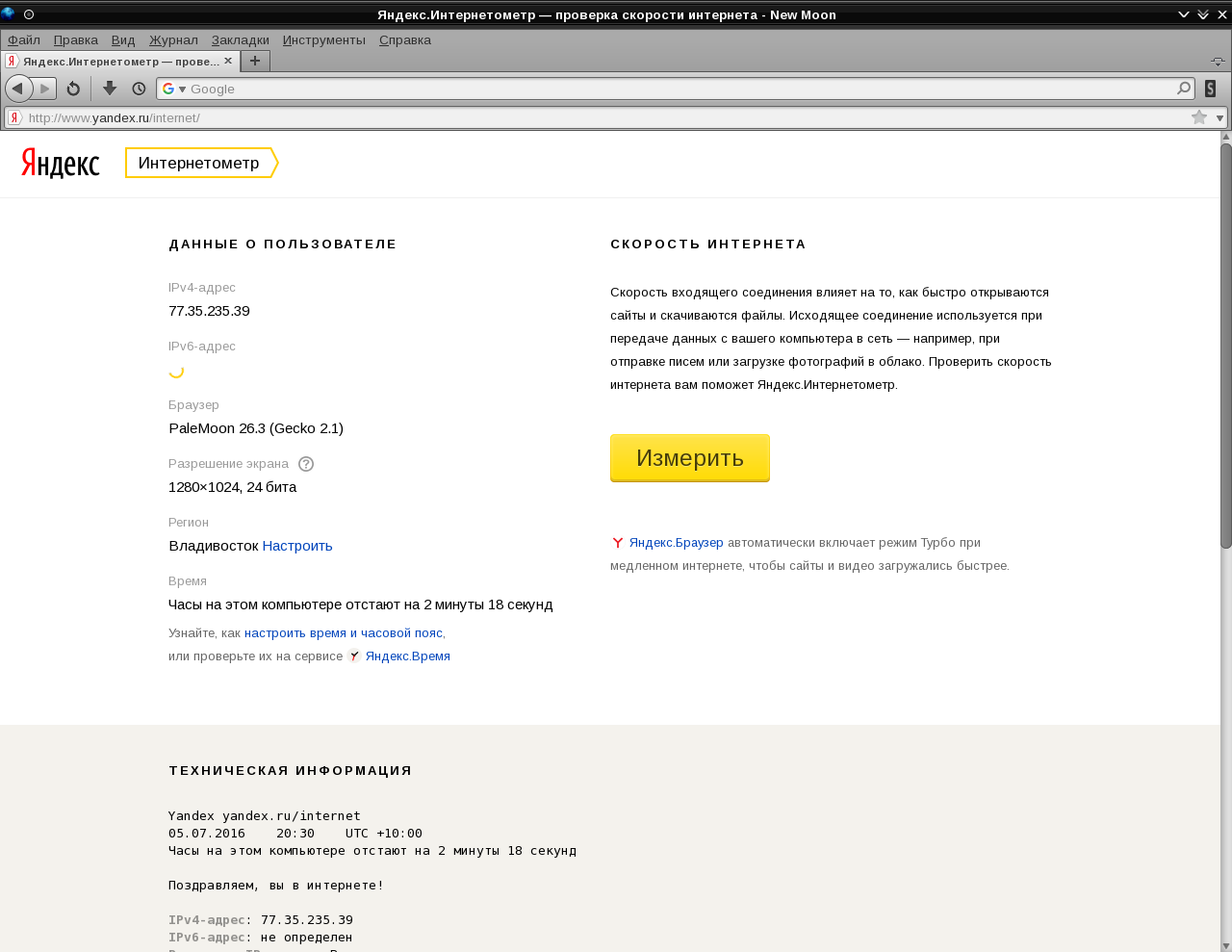The image size is (1232, 952).
Task: Click the vertical page scrollbar thumb
Action: point(1226,347)
